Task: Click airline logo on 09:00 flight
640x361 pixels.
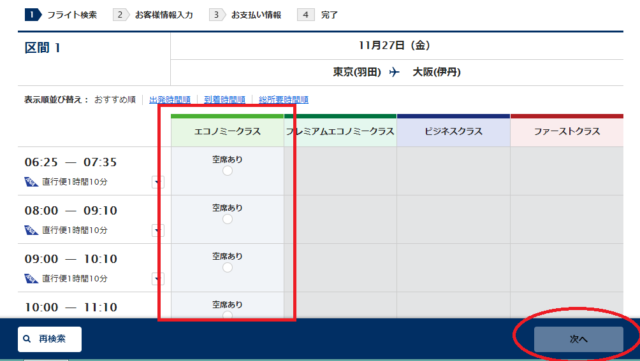Action: 31,279
